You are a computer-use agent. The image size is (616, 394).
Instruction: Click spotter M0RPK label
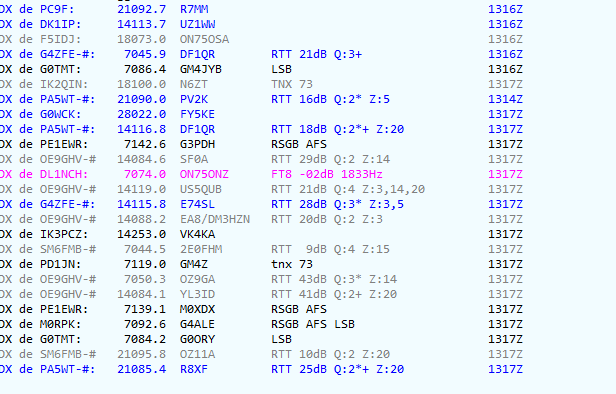point(60,324)
